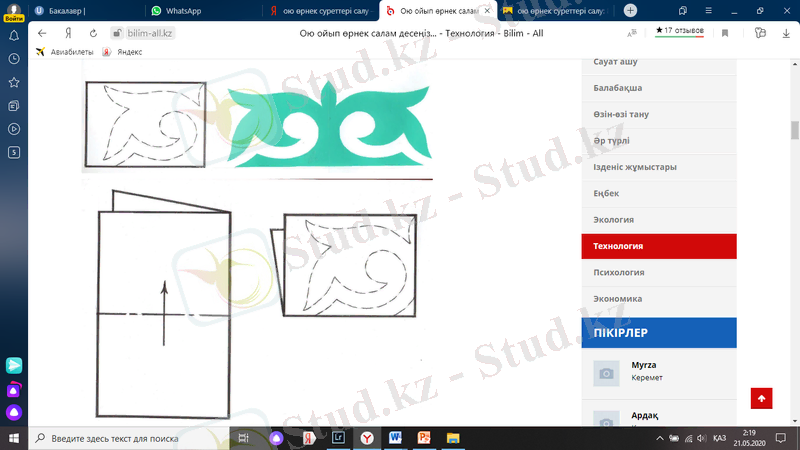Click the Войти profile button
The height and width of the screenshot is (450, 800).
14,13
